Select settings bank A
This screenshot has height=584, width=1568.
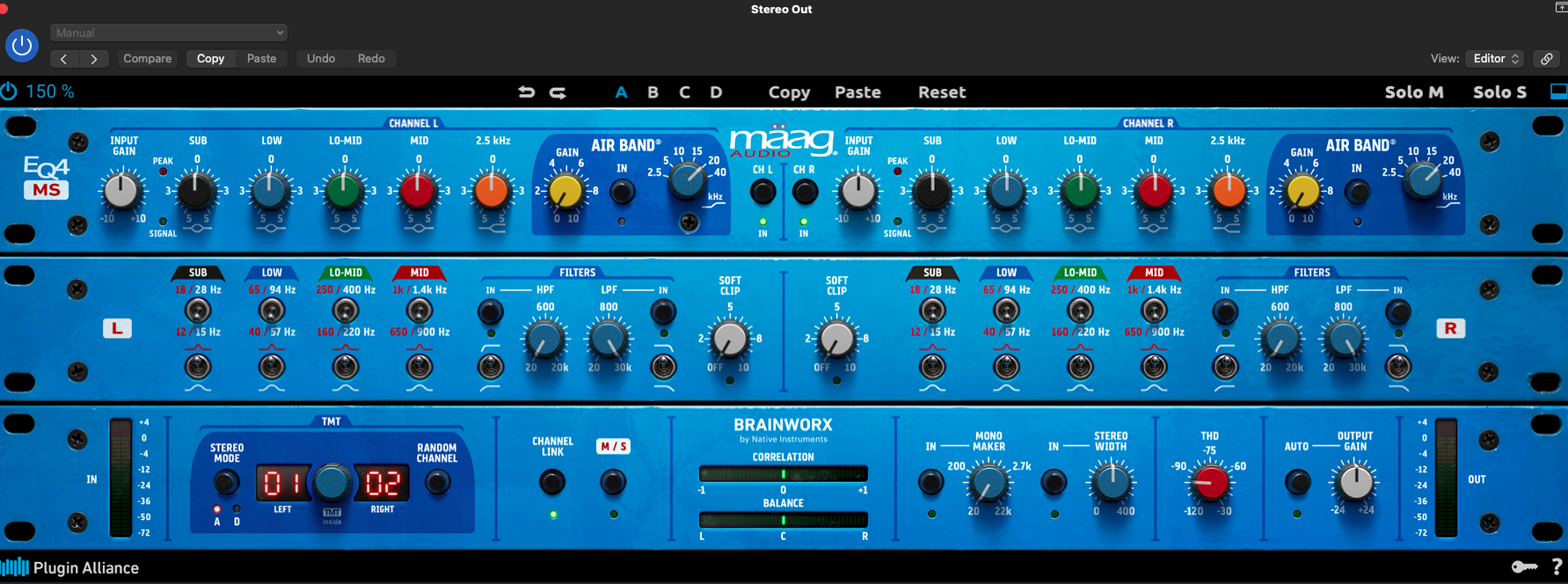(x=622, y=92)
